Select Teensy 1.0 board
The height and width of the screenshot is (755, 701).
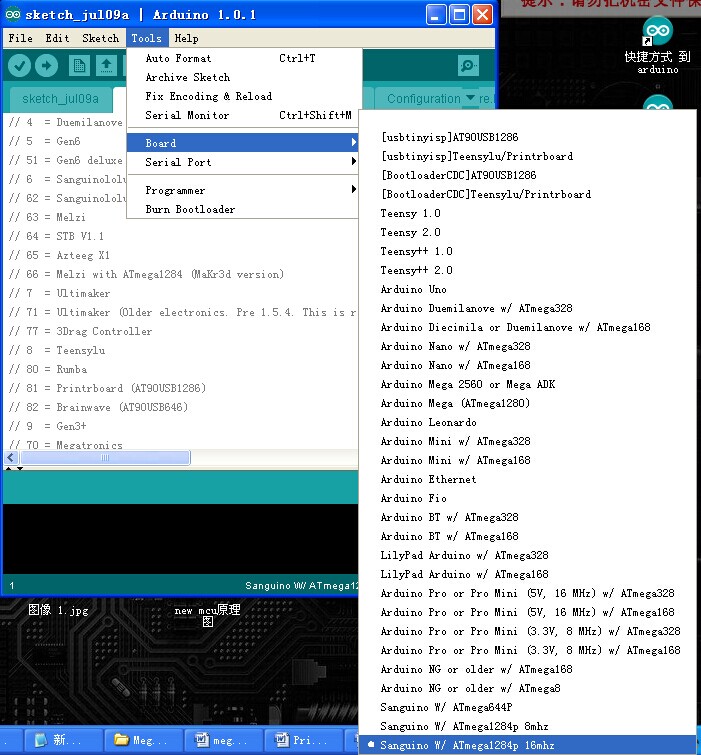[528, 213]
